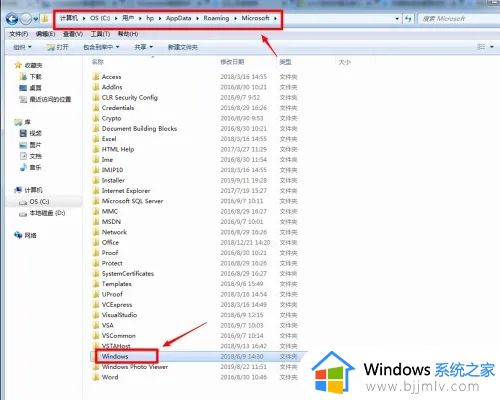Open the 共享 toolbar dropdown
The image size is (500, 400).
coord(143,47)
